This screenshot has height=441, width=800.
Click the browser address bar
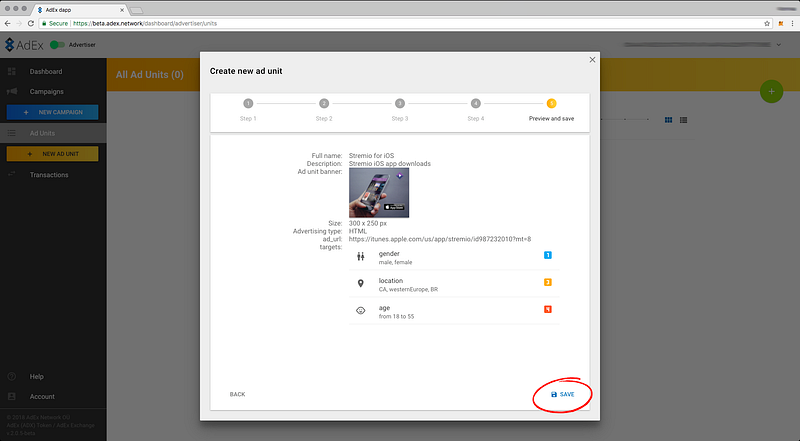(x=408, y=23)
